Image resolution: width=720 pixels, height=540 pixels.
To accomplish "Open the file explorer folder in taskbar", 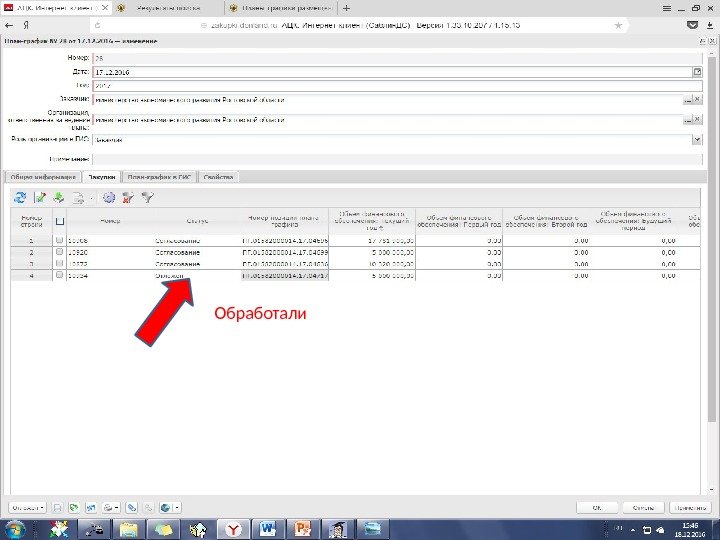I will [x=129, y=529].
